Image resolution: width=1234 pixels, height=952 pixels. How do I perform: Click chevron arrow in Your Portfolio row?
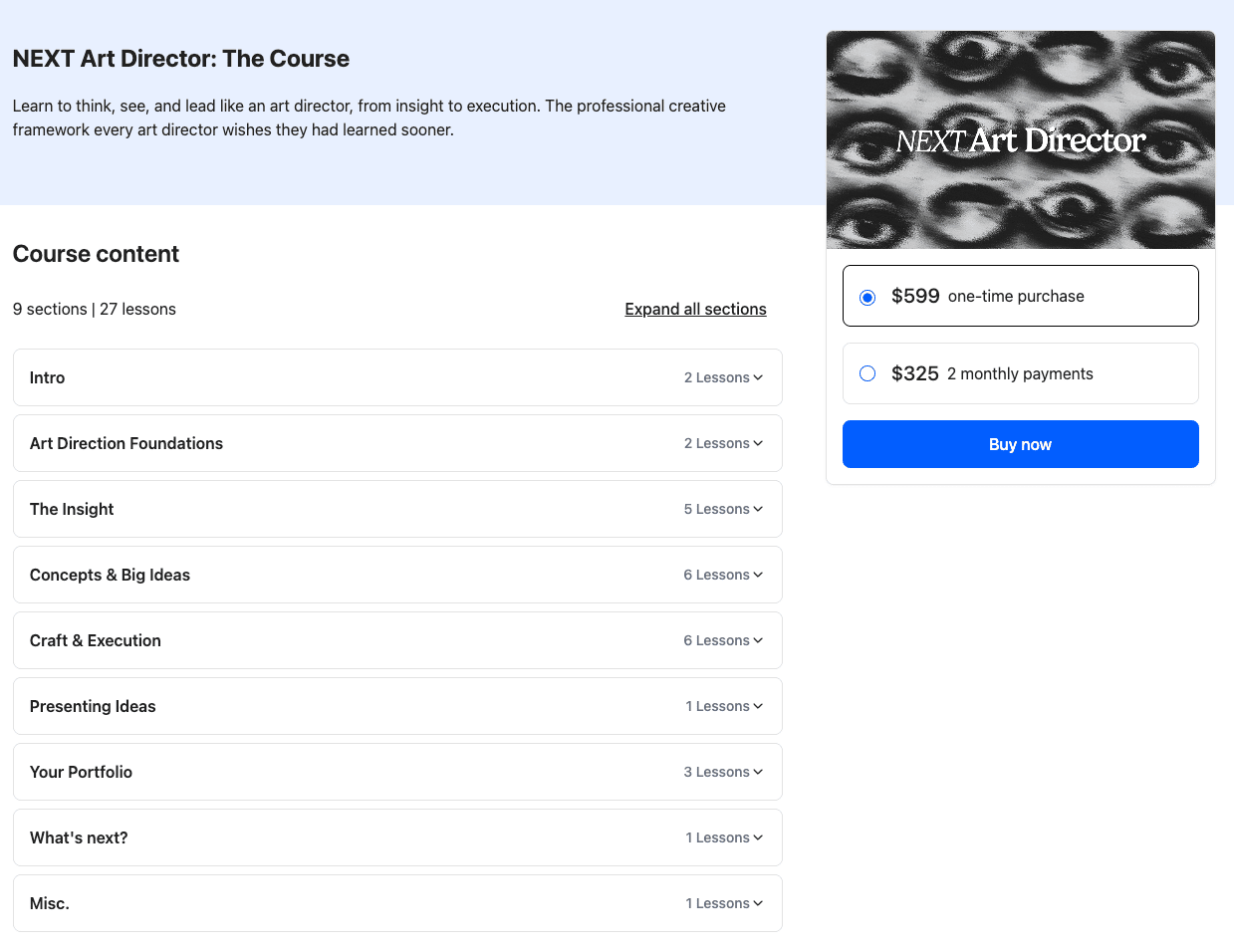click(758, 772)
